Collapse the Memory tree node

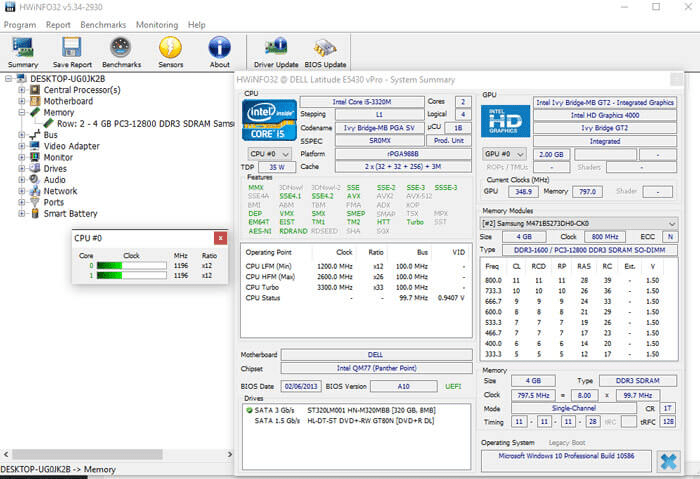click(x=22, y=113)
